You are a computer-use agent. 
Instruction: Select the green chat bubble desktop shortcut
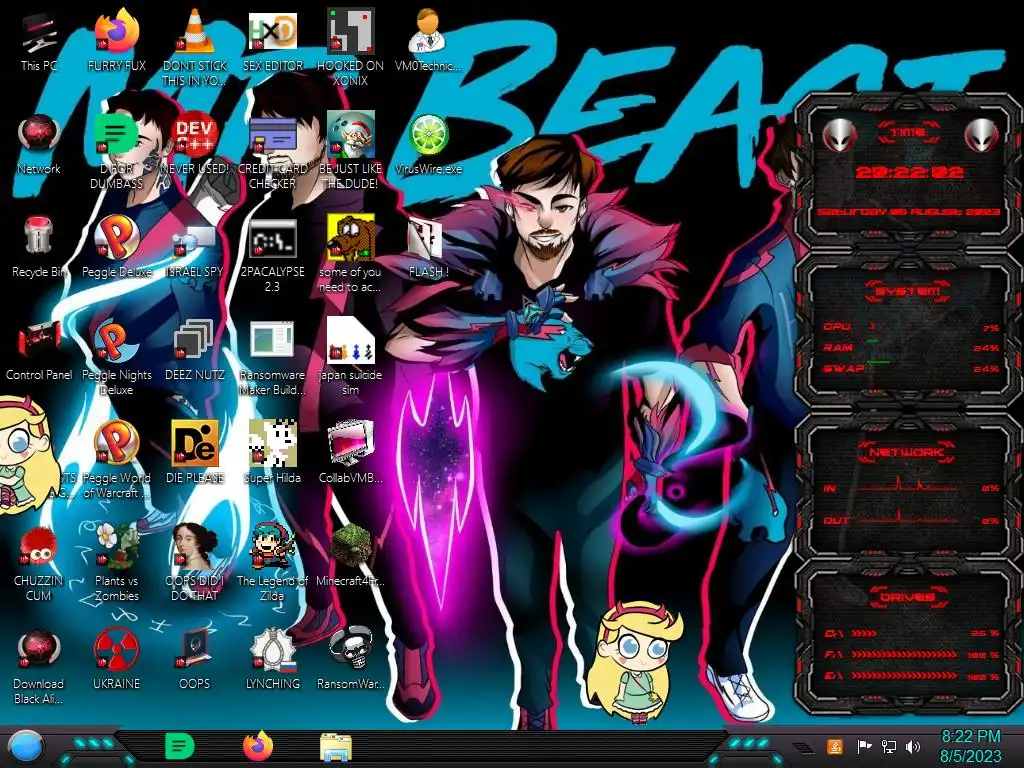click(117, 151)
